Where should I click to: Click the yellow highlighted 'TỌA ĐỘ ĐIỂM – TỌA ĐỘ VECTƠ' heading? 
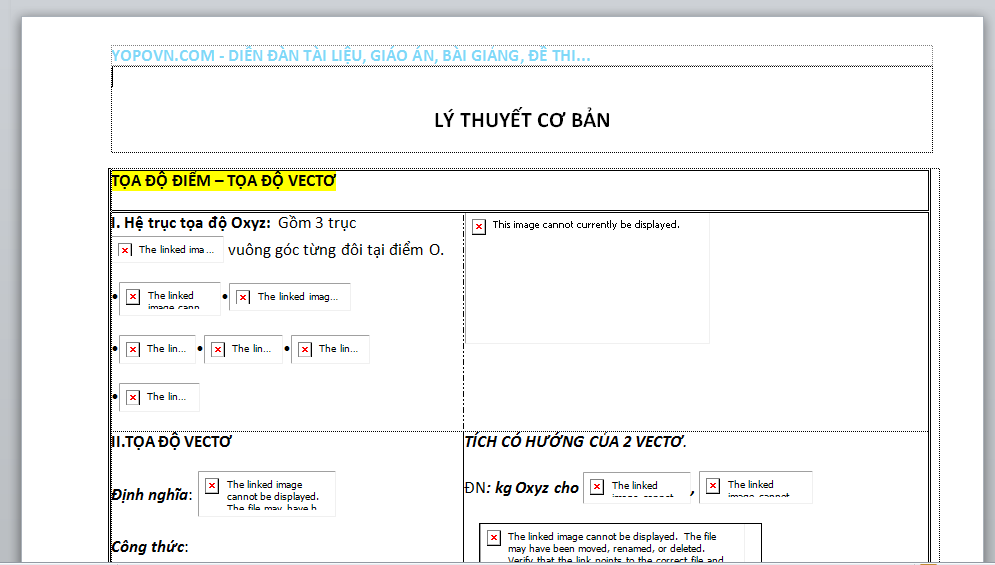pyautogui.click(x=224, y=181)
